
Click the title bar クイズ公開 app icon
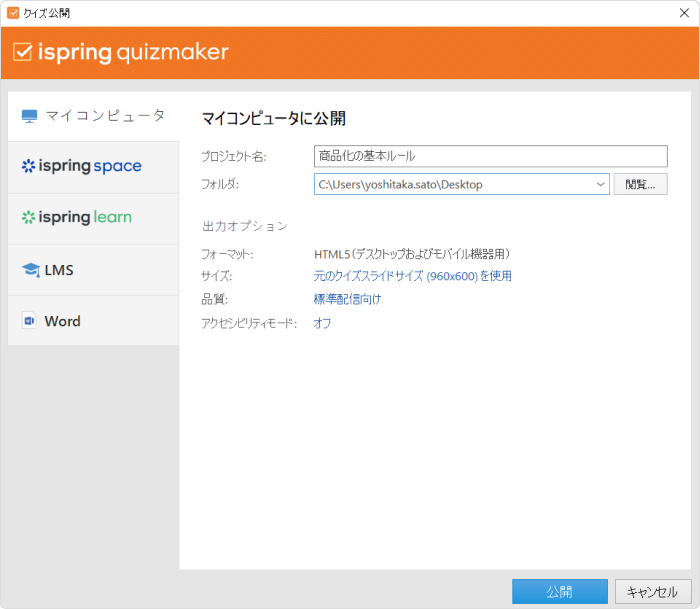tap(13, 13)
